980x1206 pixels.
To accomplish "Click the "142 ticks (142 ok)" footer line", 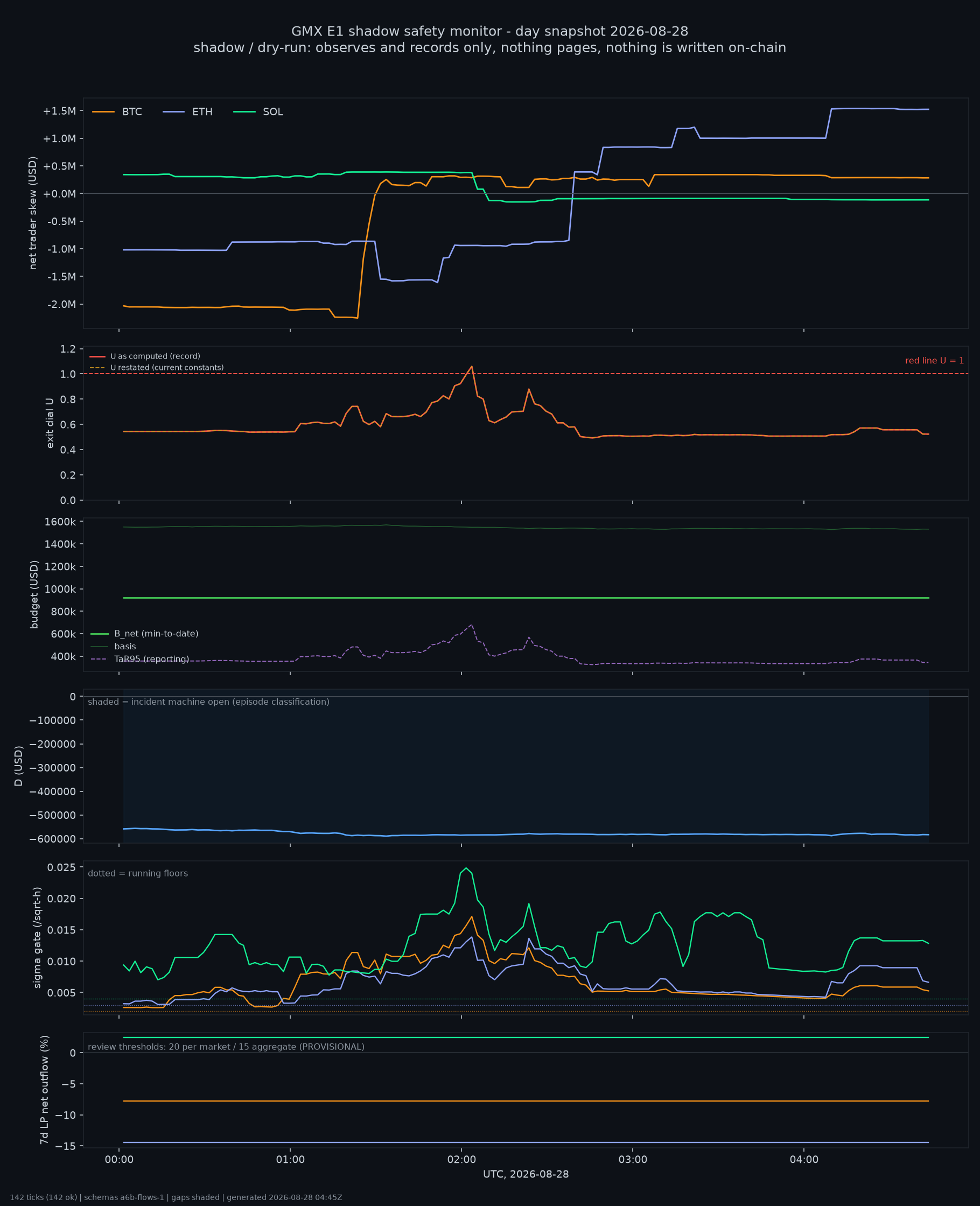I will tap(176, 1198).
